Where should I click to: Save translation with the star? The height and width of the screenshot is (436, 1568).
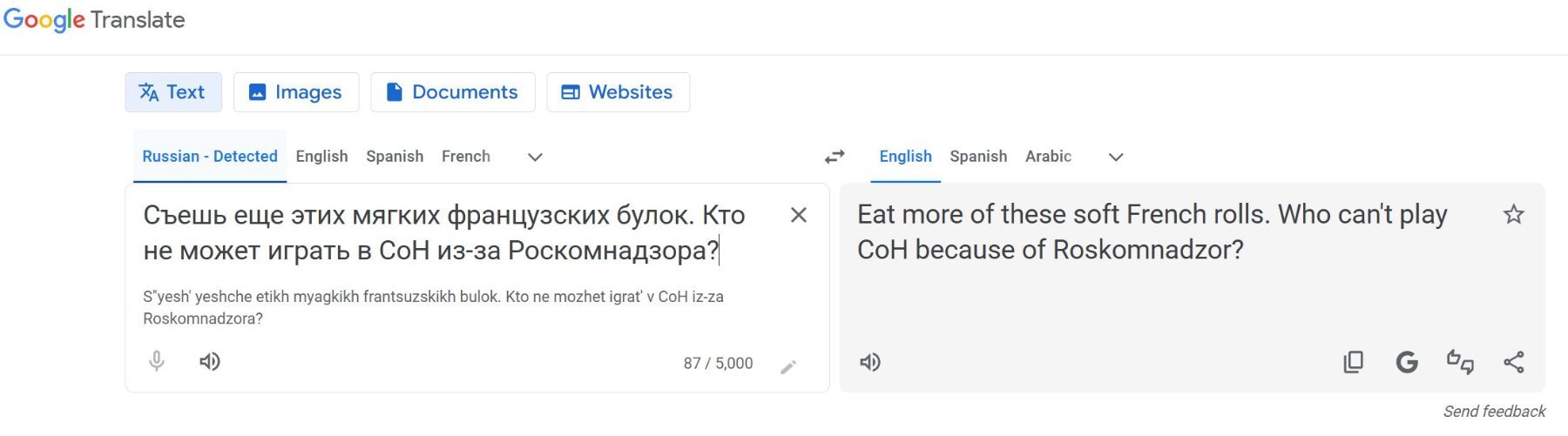(x=1514, y=215)
